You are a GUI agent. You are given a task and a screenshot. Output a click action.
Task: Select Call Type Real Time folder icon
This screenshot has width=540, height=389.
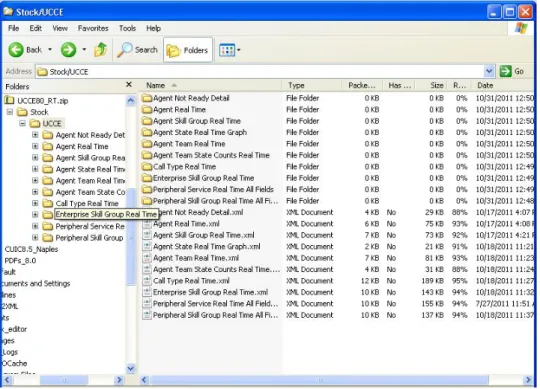(x=147, y=167)
